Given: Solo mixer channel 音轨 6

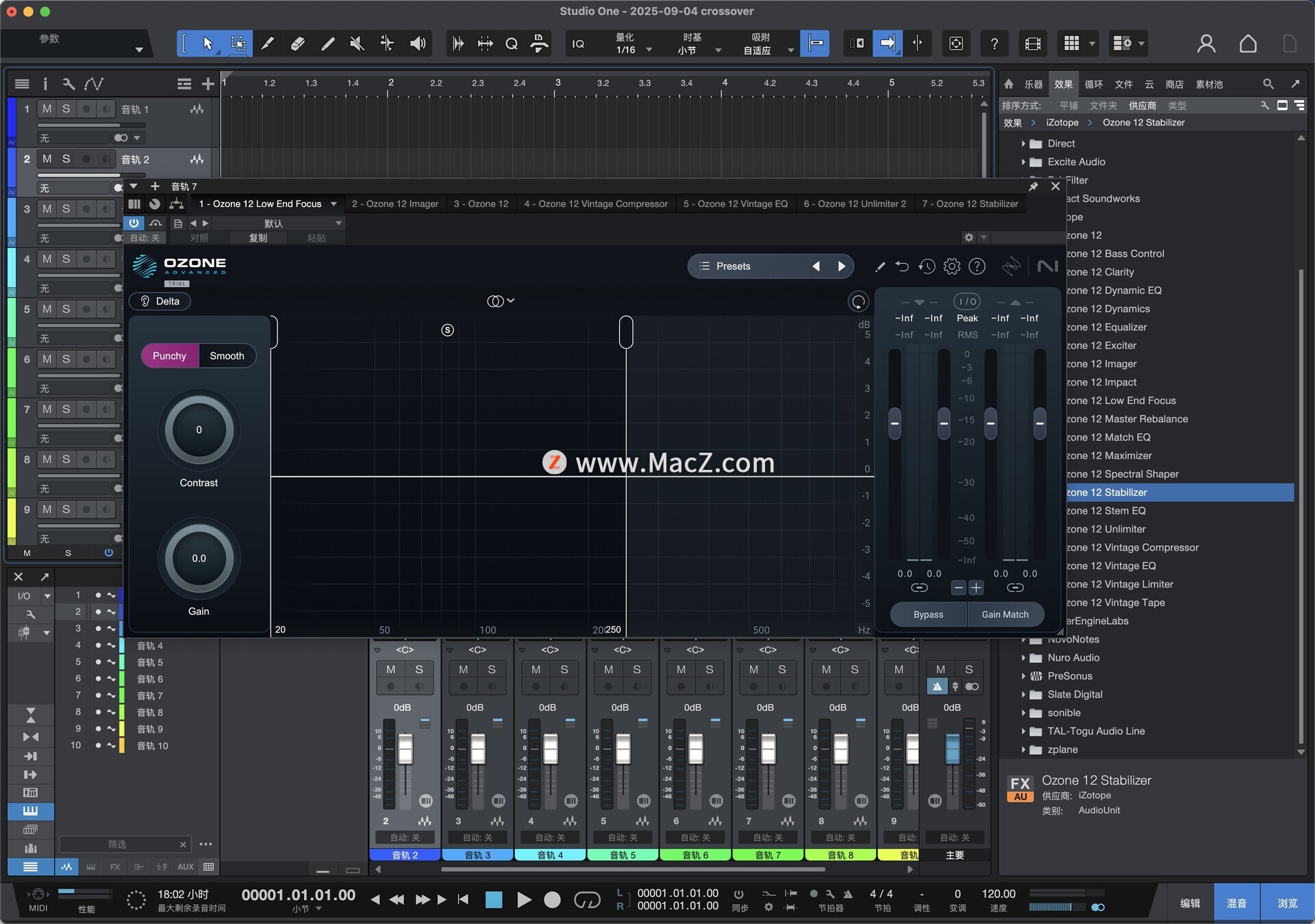Looking at the screenshot, I should tap(709, 669).
